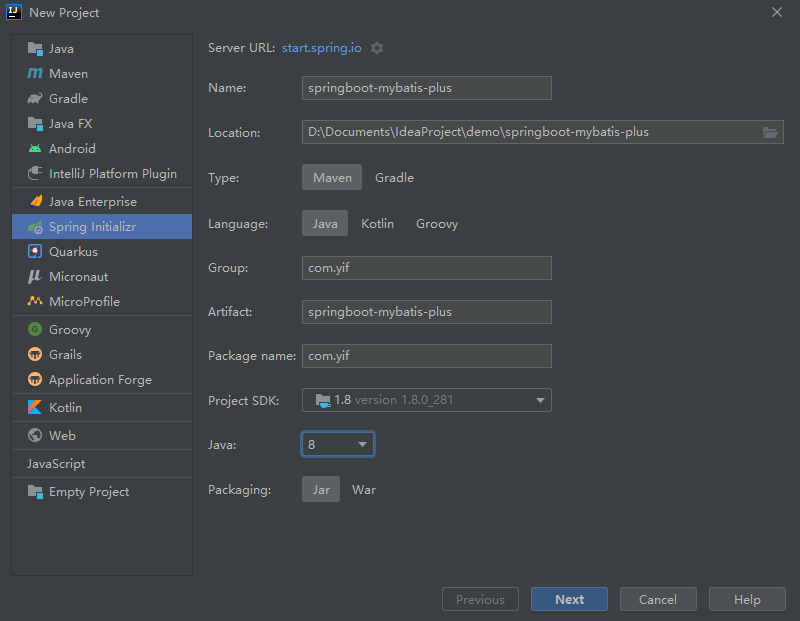This screenshot has height=621, width=800.
Task: Click the Next button
Action: [x=569, y=600]
